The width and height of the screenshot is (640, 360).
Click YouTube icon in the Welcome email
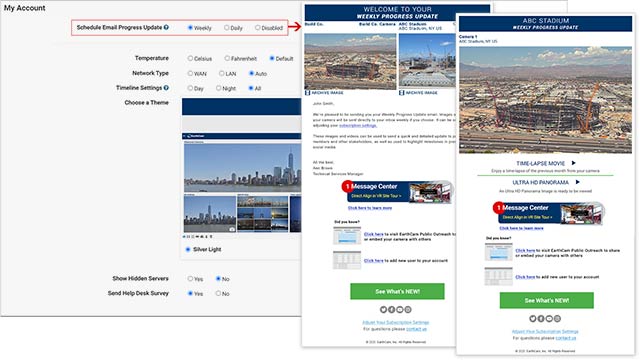(400, 309)
